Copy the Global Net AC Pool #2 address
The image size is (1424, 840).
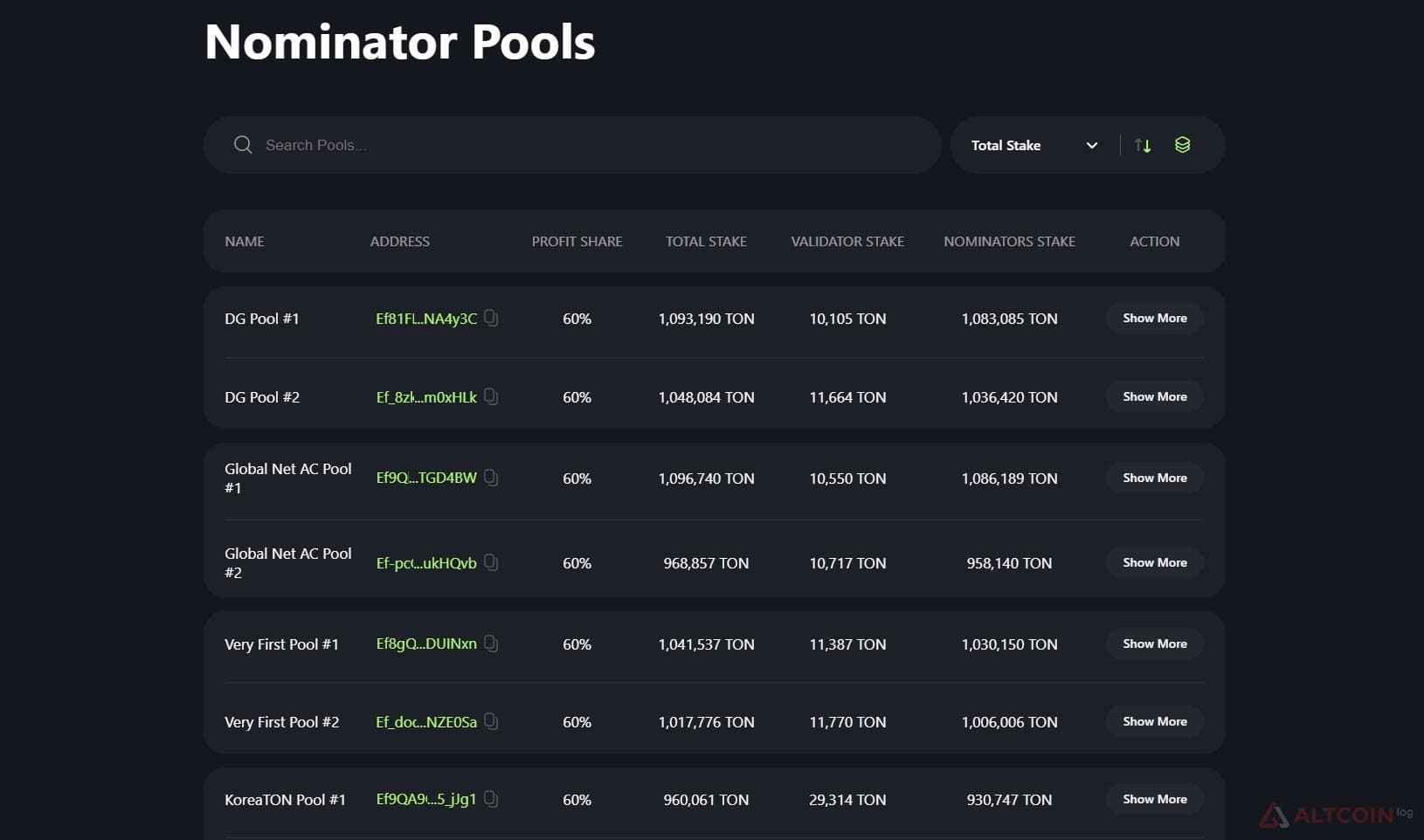tap(491, 562)
